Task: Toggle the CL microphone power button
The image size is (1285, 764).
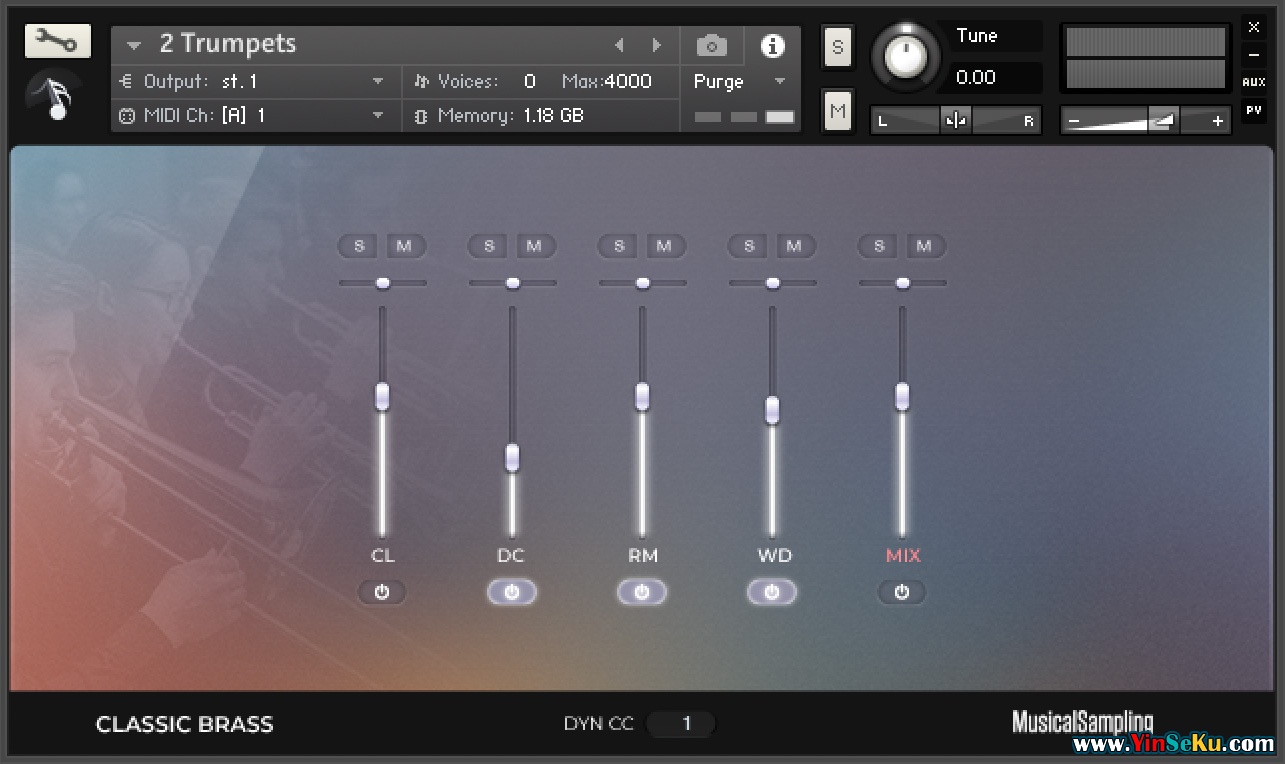Action: 382,592
